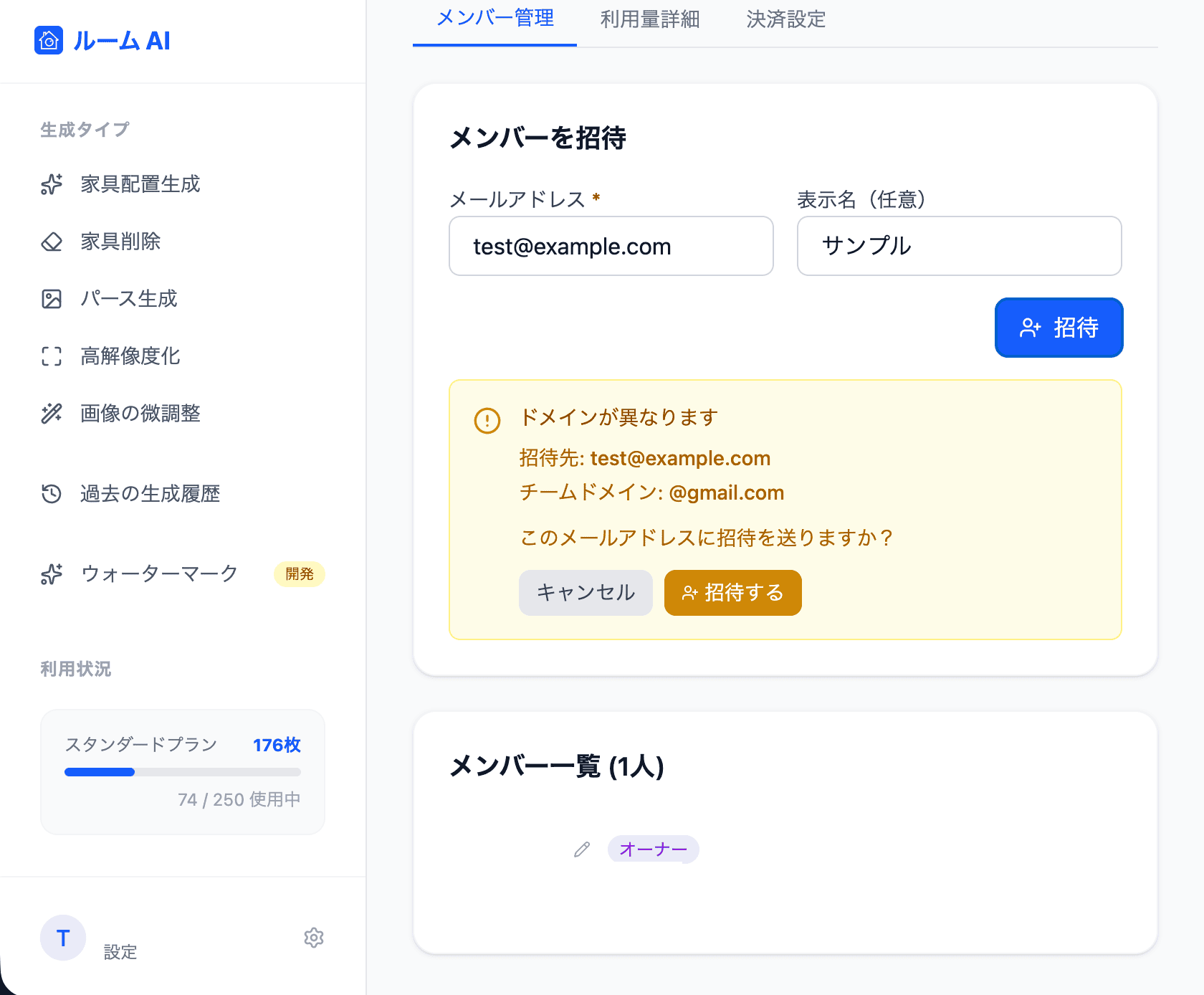Click the ルーム AI house logo icon
Screen dimensions: 1204x995
point(49,41)
